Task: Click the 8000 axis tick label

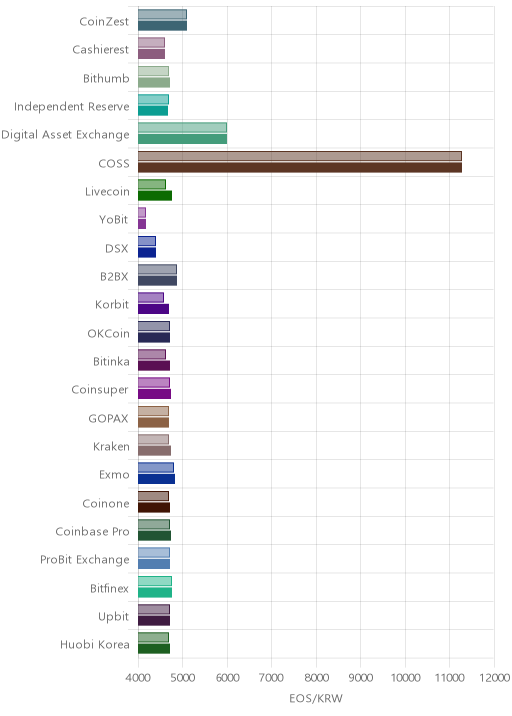Action: (x=316, y=678)
